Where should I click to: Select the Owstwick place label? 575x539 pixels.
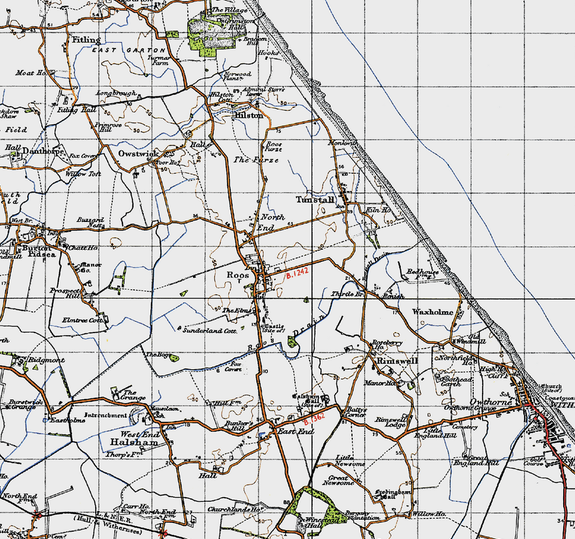click(x=138, y=153)
